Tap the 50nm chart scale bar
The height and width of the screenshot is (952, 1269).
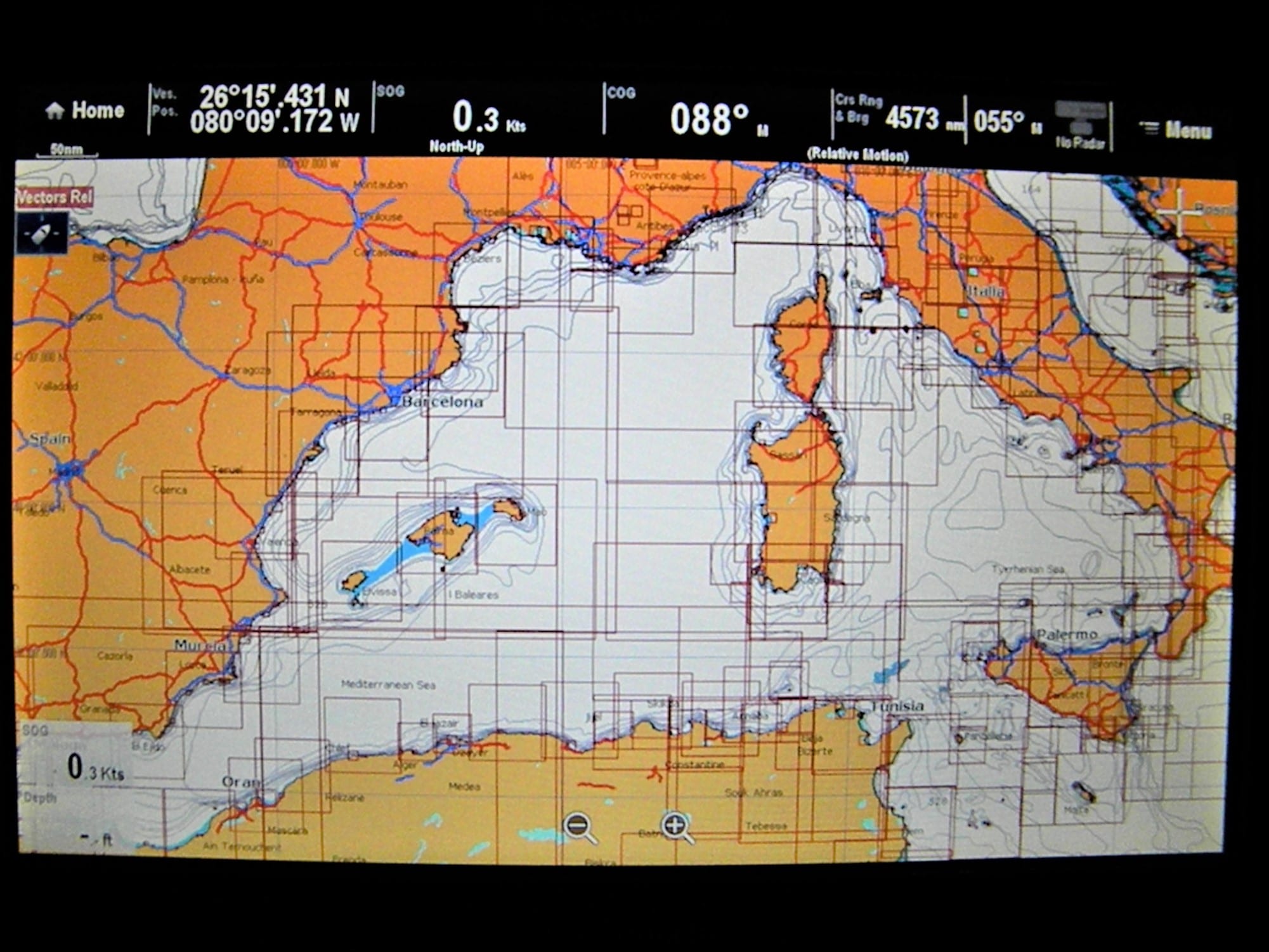point(67,151)
